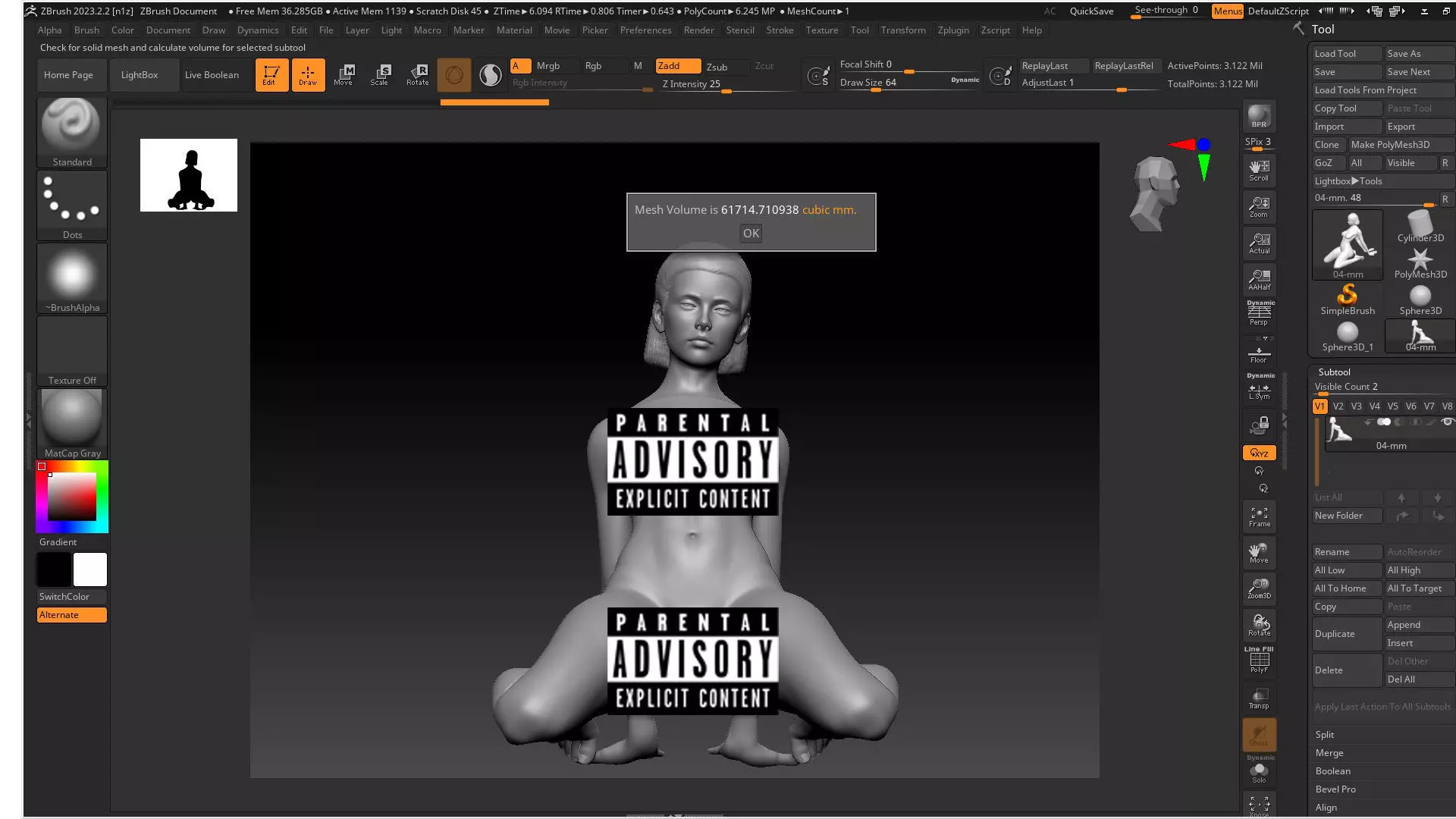The image size is (1456, 819).
Task: Toggle Transp transparency mode
Action: click(1259, 698)
